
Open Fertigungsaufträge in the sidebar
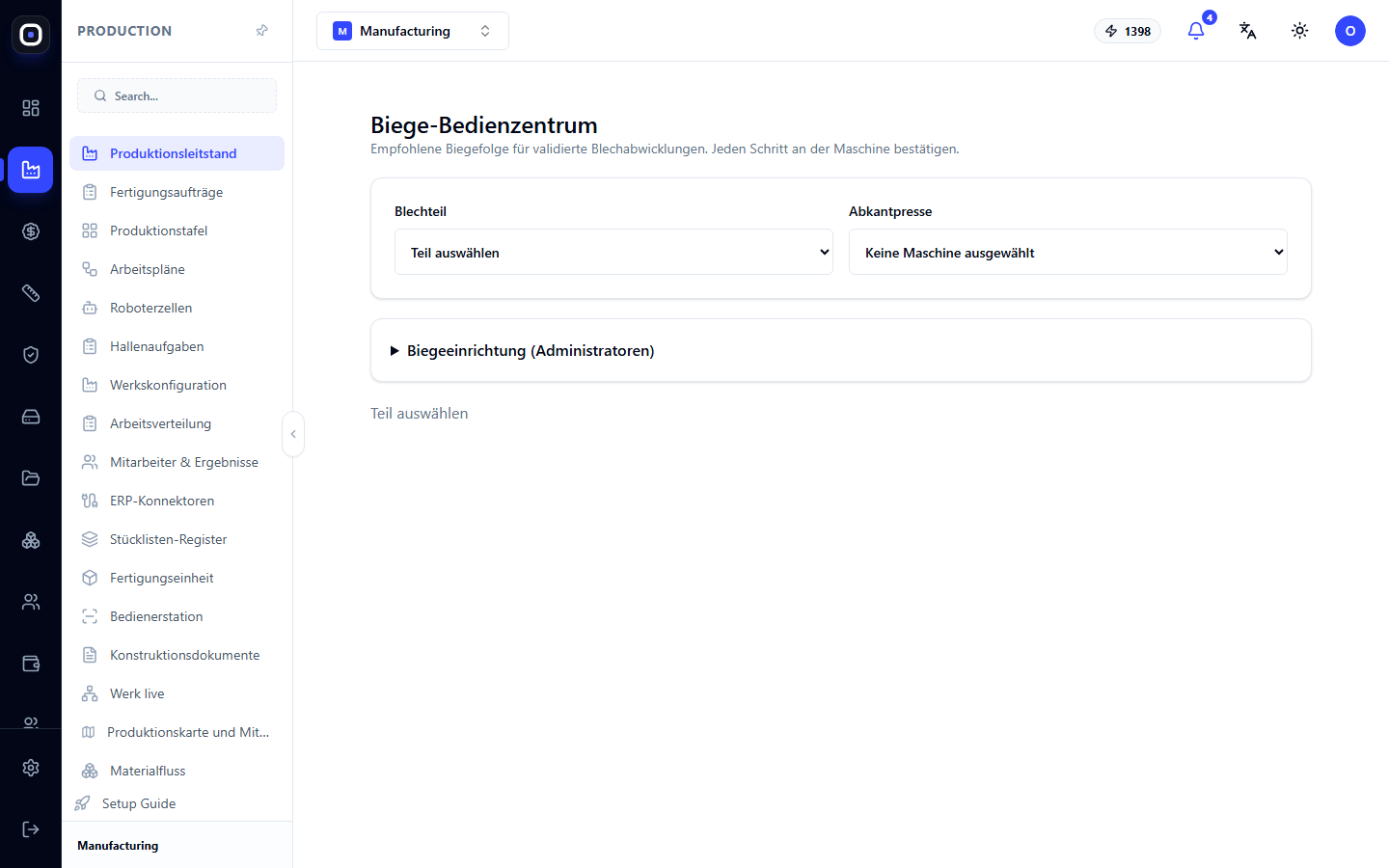coord(177,192)
